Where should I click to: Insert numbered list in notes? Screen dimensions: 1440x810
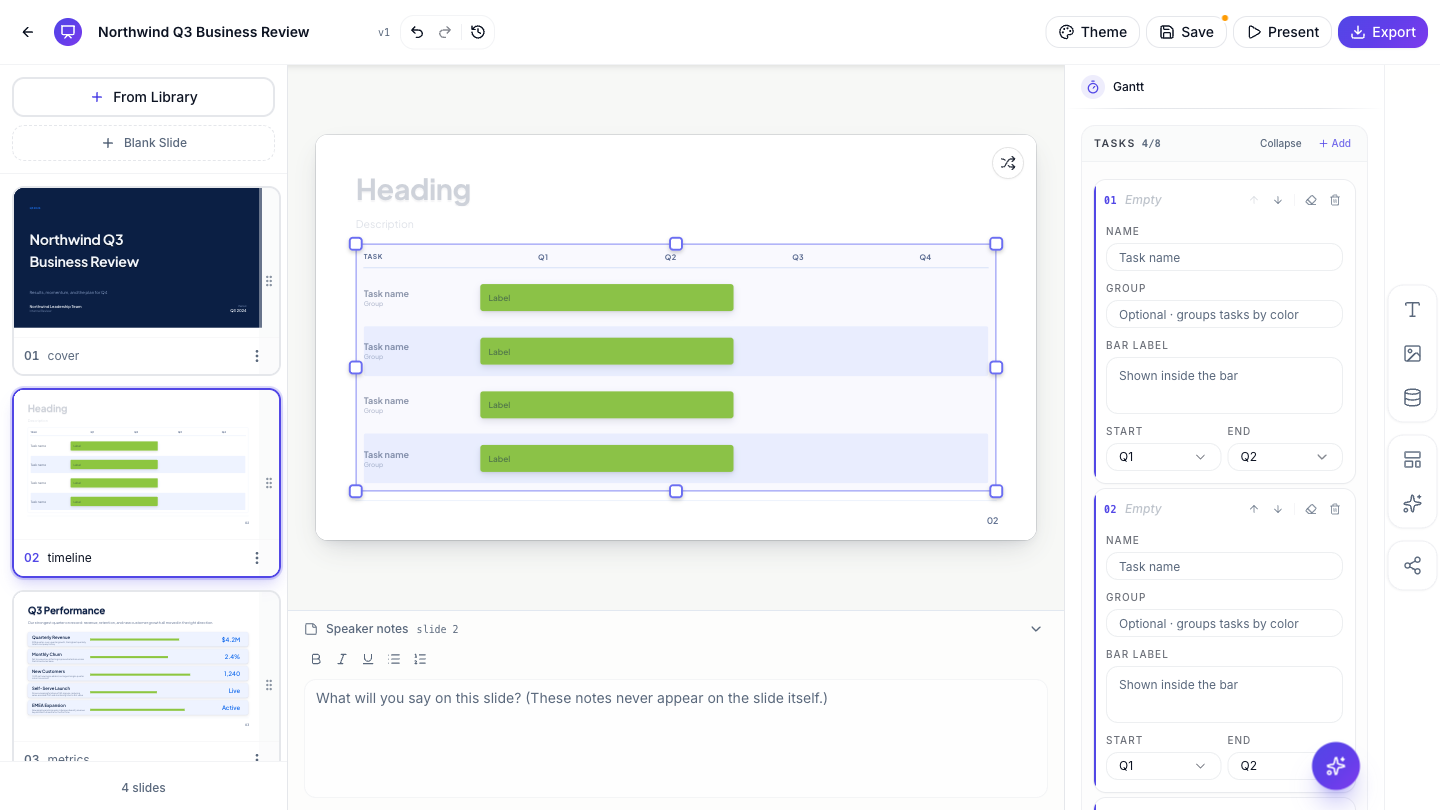pyautogui.click(x=420, y=659)
